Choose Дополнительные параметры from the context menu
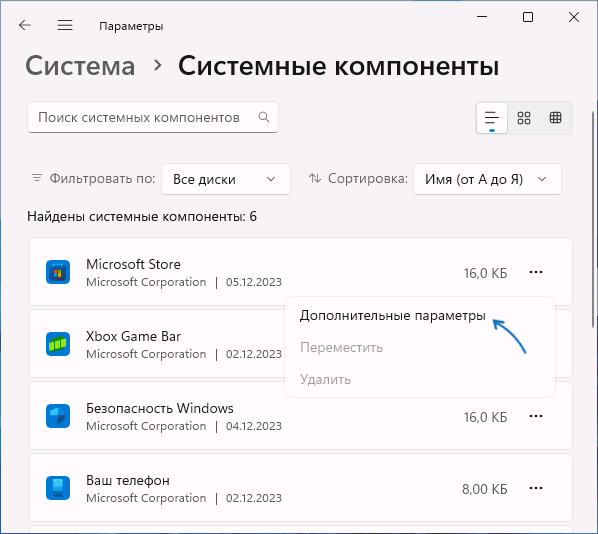Image resolution: width=598 pixels, height=534 pixels. point(392,315)
